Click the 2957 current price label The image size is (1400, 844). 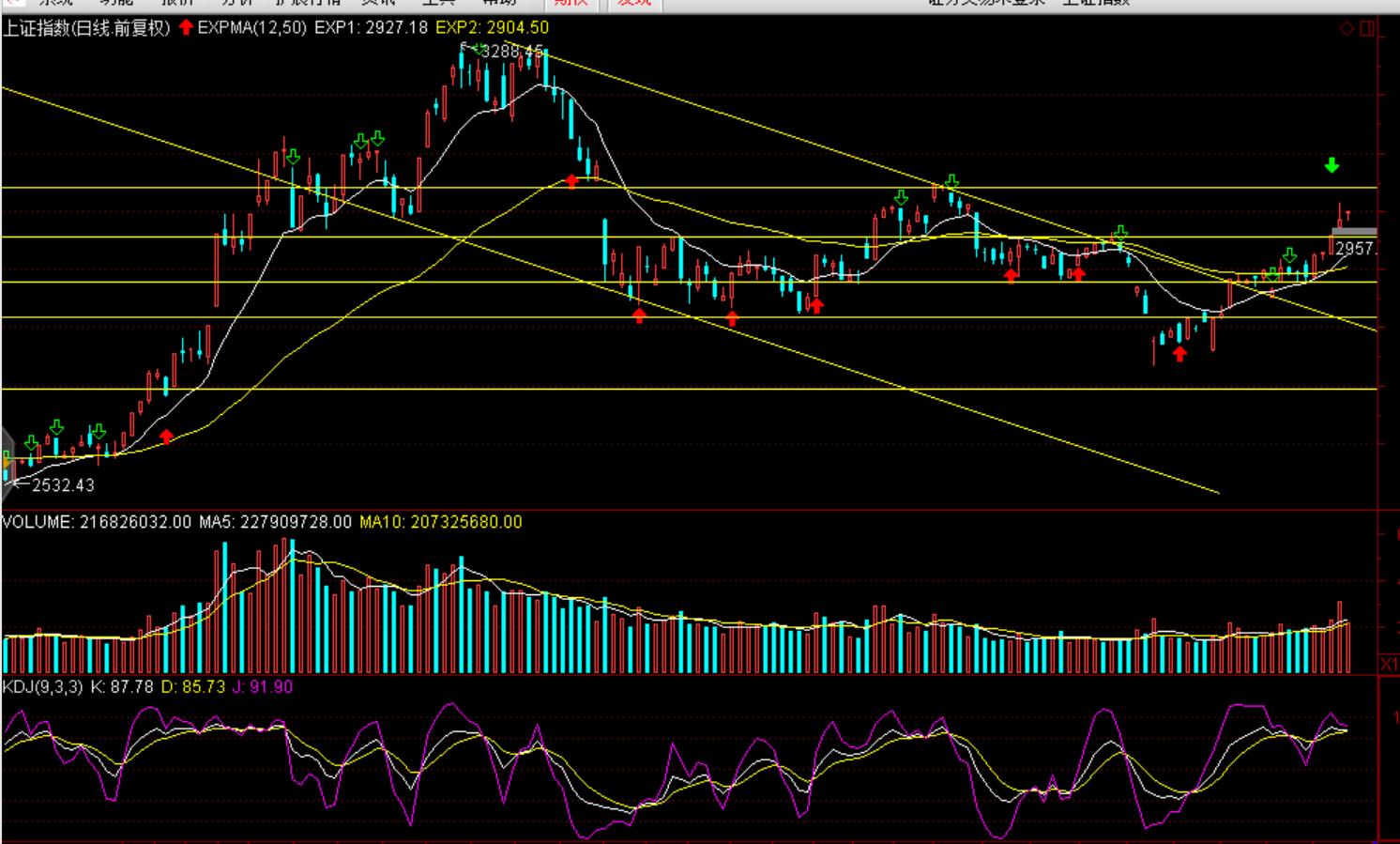tap(1355, 249)
